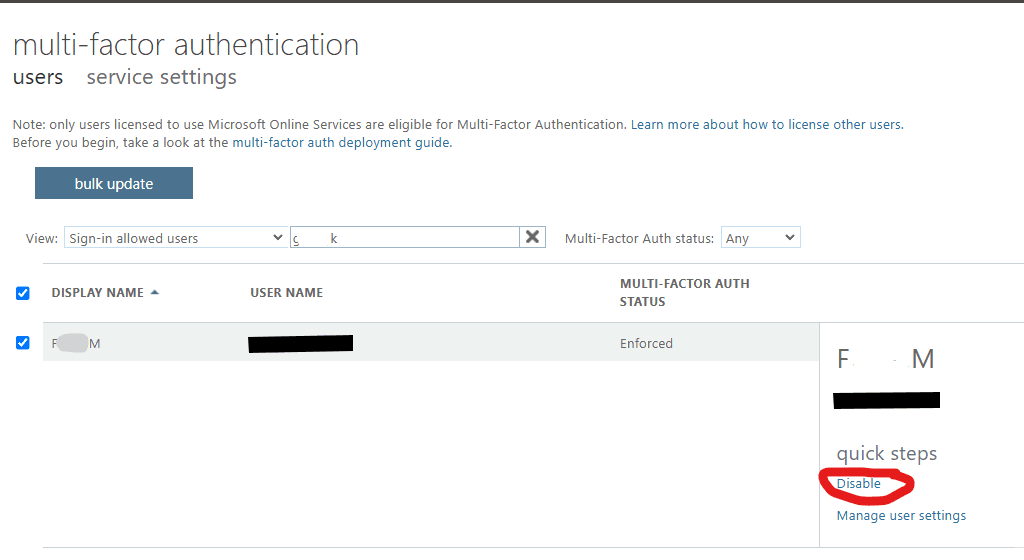
Task: Click Disable under quick steps
Action: pyautogui.click(x=859, y=484)
